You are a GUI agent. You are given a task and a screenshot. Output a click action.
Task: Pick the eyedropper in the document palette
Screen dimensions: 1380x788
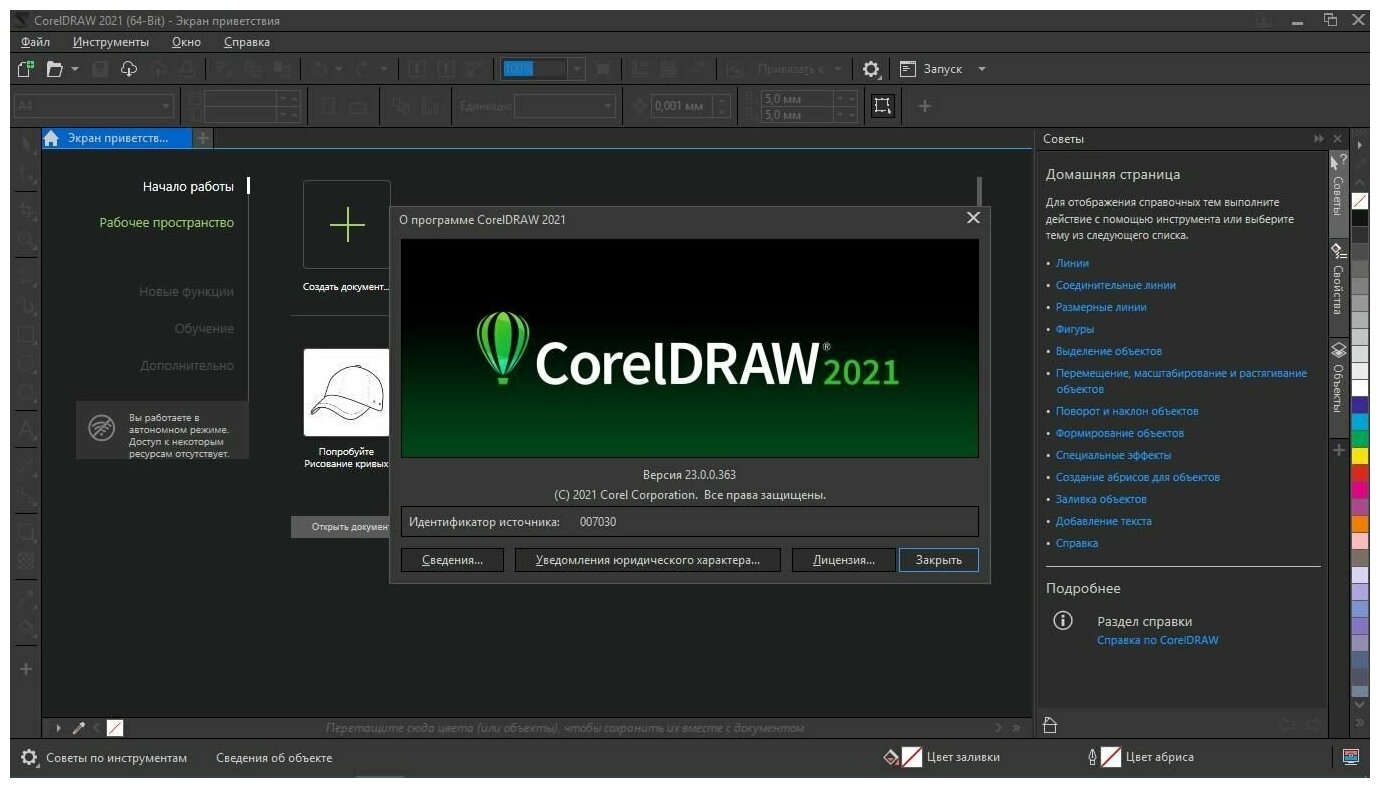[79, 728]
